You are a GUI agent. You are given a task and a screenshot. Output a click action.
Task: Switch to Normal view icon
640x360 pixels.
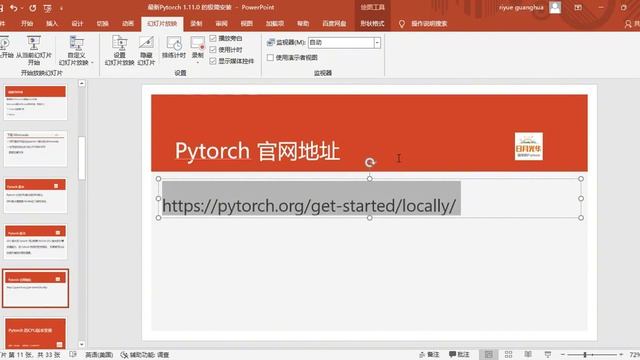(489, 354)
